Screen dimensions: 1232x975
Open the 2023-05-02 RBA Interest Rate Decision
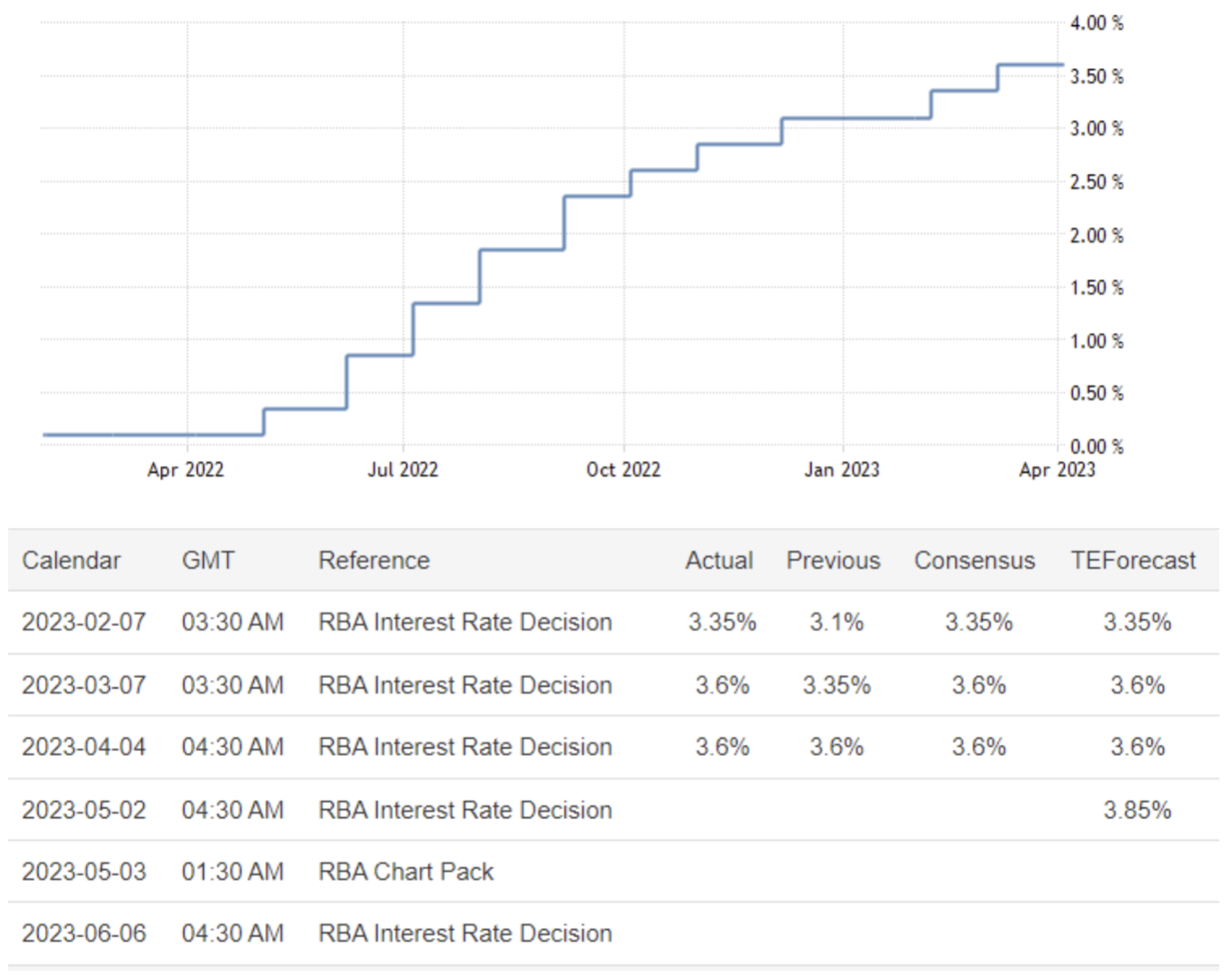[465, 810]
